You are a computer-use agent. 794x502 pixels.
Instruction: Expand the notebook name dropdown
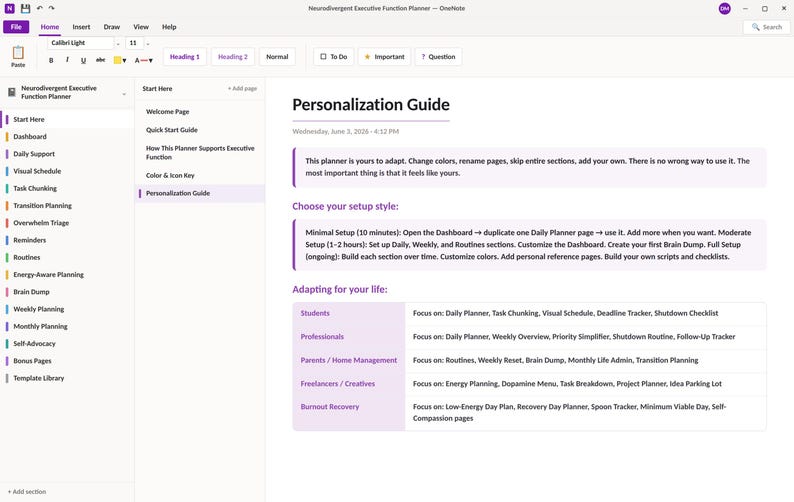124,94
